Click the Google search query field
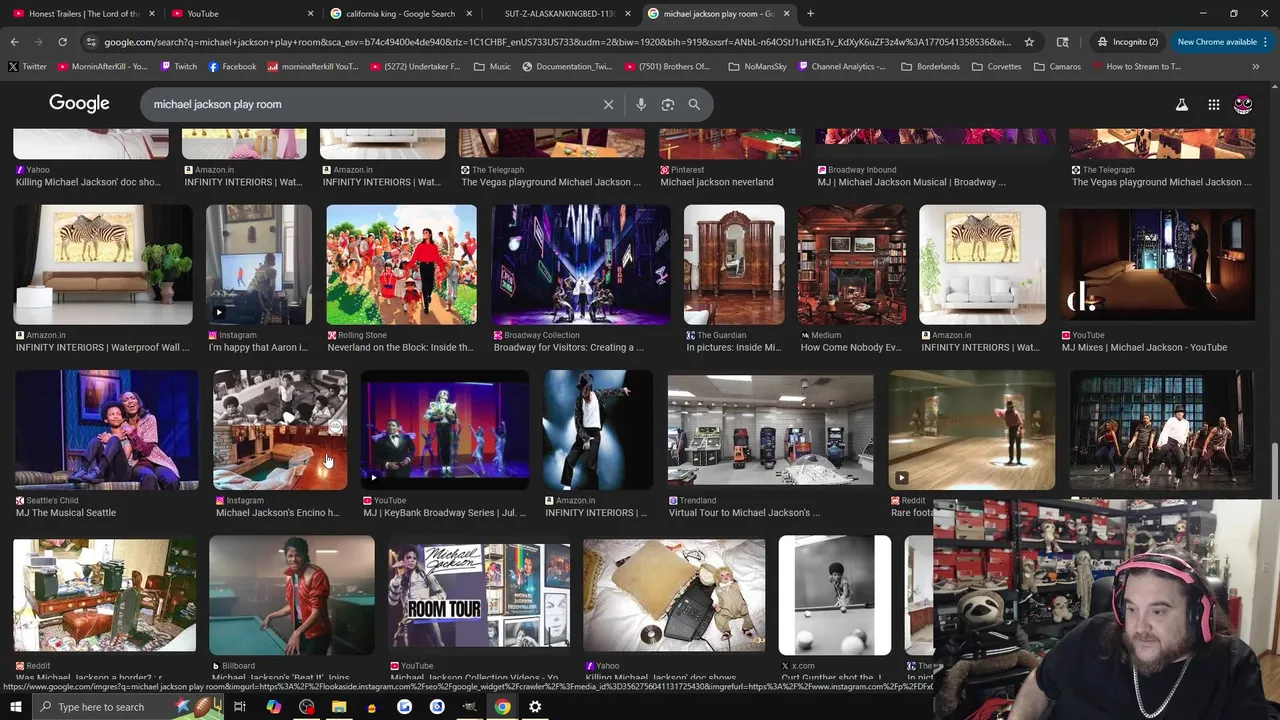1280x720 pixels. point(370,104)
